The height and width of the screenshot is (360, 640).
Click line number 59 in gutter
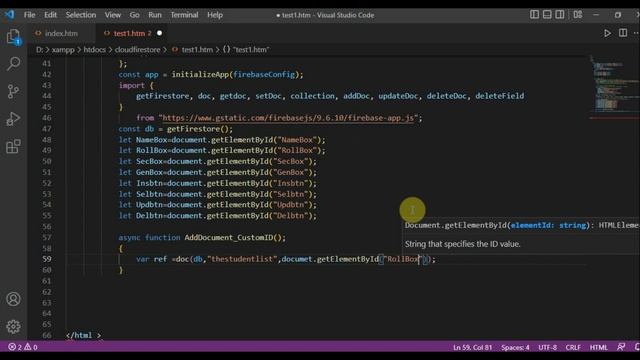click(x=47, y=259)
